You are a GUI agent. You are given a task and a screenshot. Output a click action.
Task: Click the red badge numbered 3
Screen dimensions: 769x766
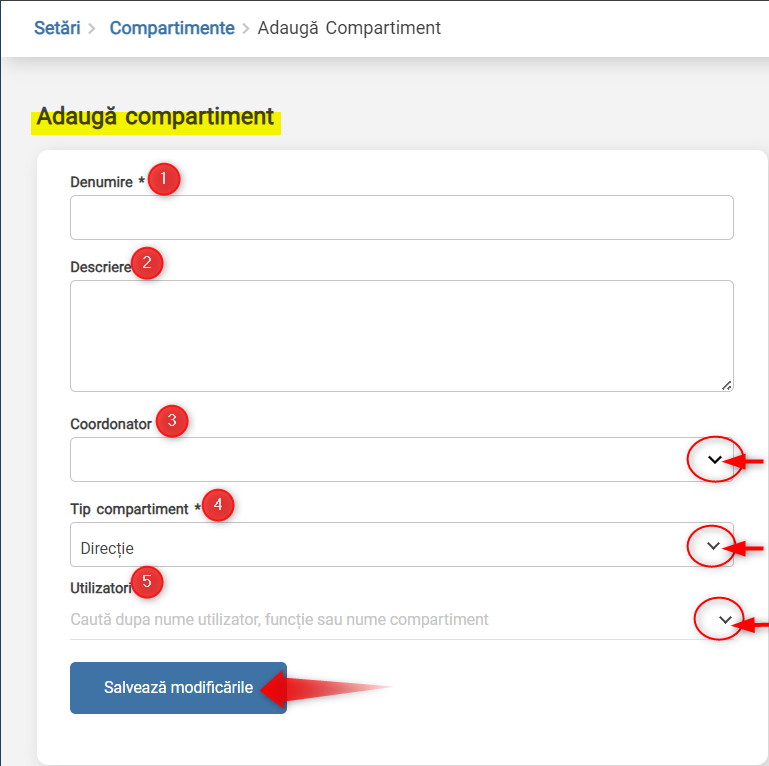(172, 421)
